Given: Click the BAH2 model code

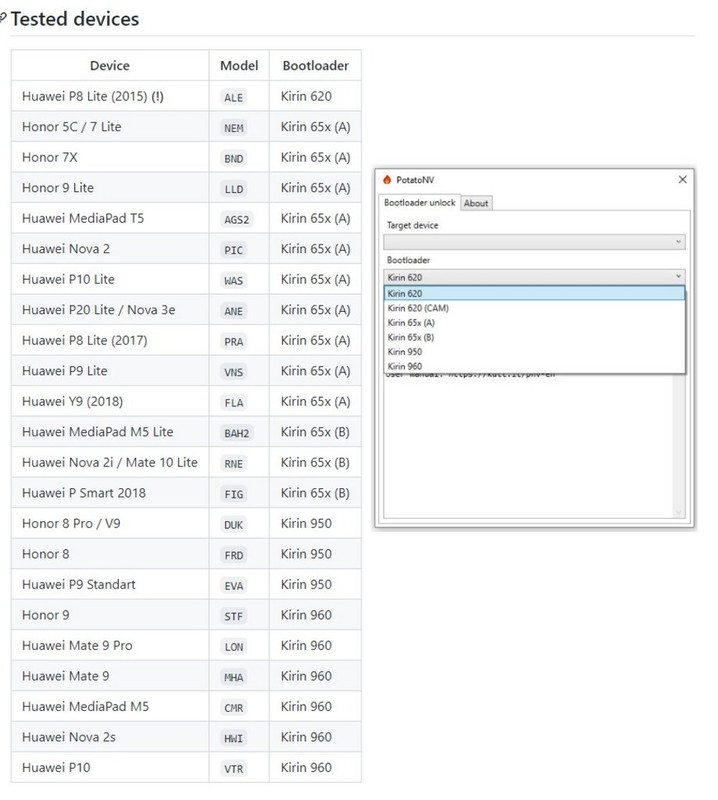Looking at the screenshot, I should [x=237, y=433].
